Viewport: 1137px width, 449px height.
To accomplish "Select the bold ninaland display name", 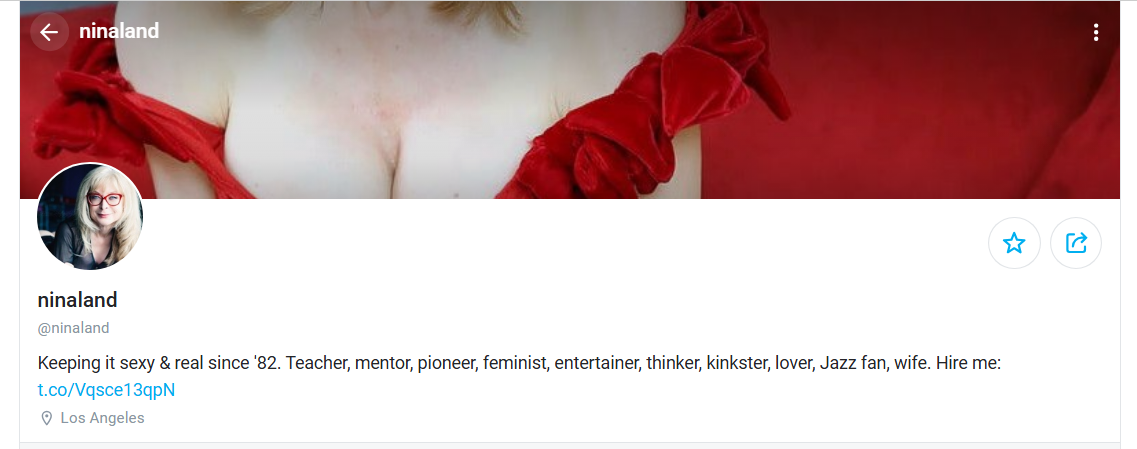I will coord(78,300).
